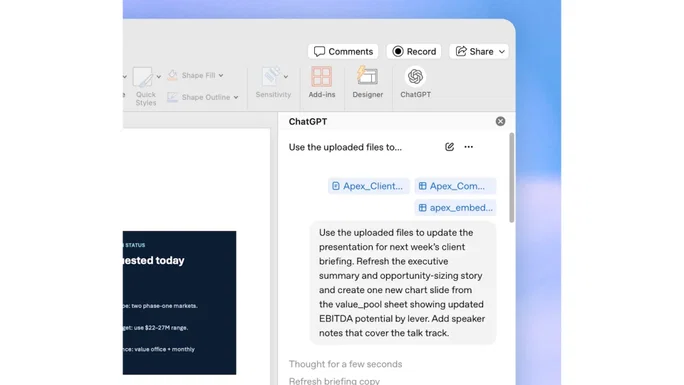Open the Comments pane
Image resolution: width=684 pixels, height=385 pixels.
pyautogui.click(x=343, y=51)
